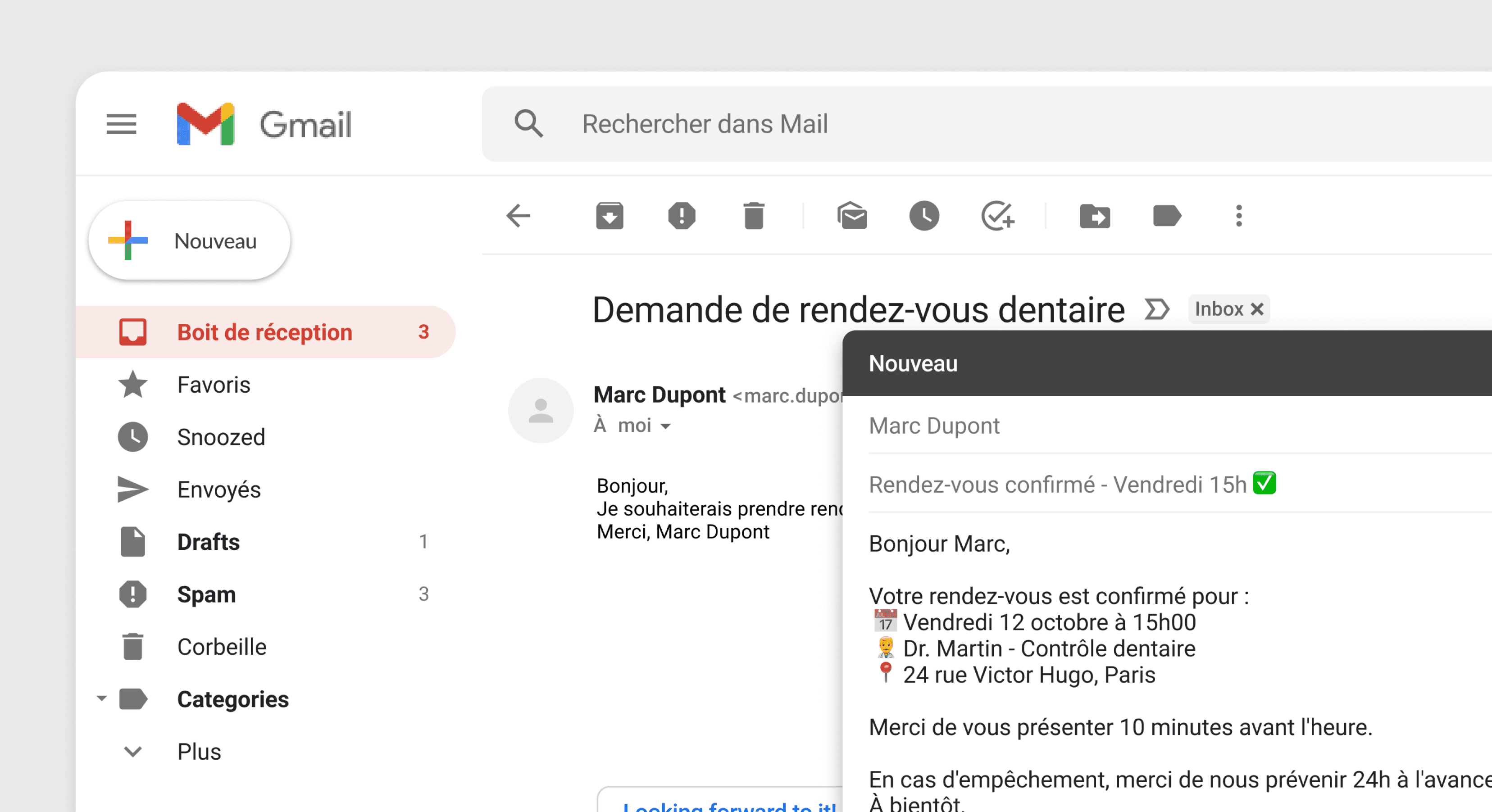Click the subject 'Demande de rendez-vous dentaire'
This screenshot has height=812, width=1492.
pos(858,309)
